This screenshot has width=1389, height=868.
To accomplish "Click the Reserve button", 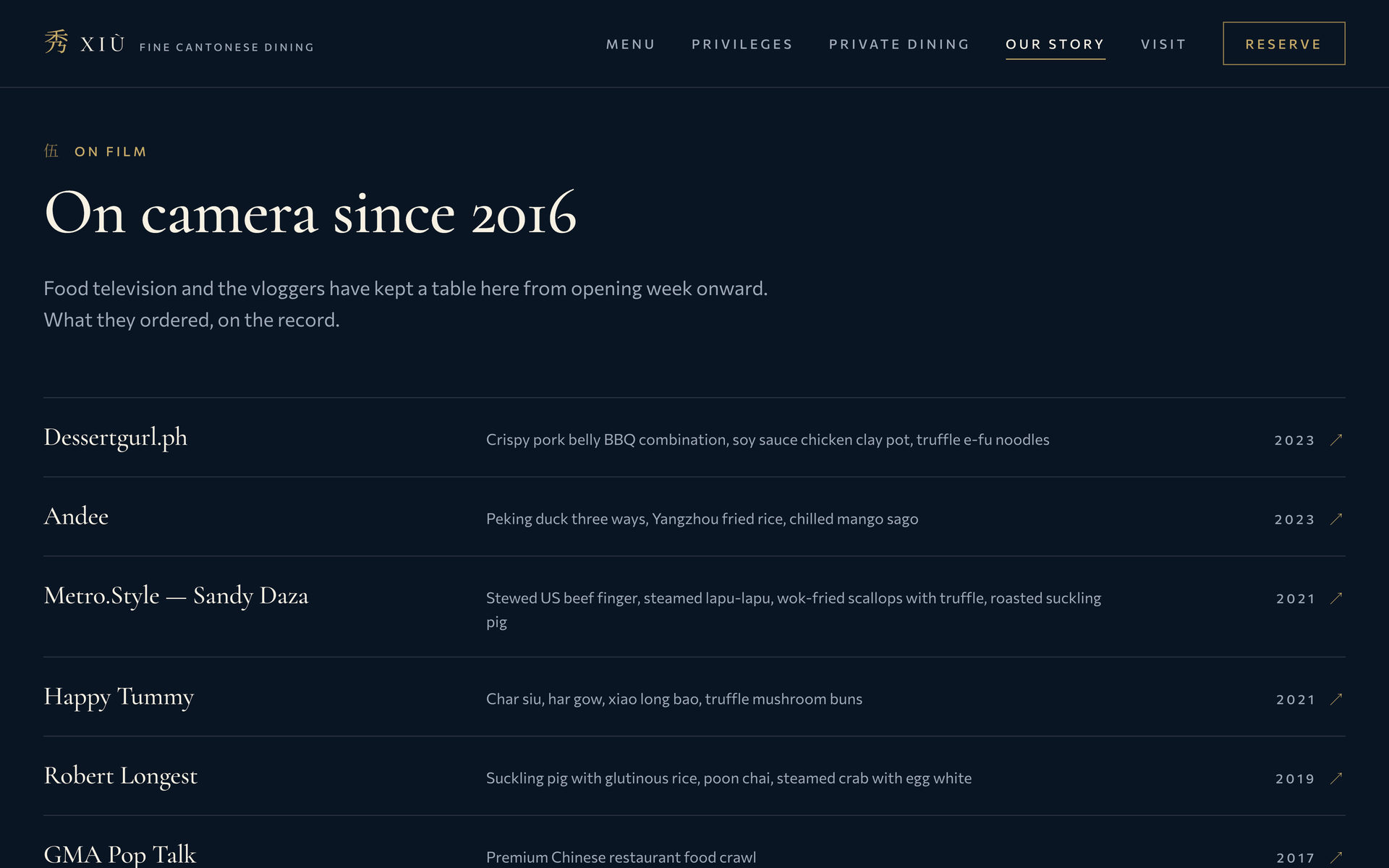I will tap(1283, 43).
